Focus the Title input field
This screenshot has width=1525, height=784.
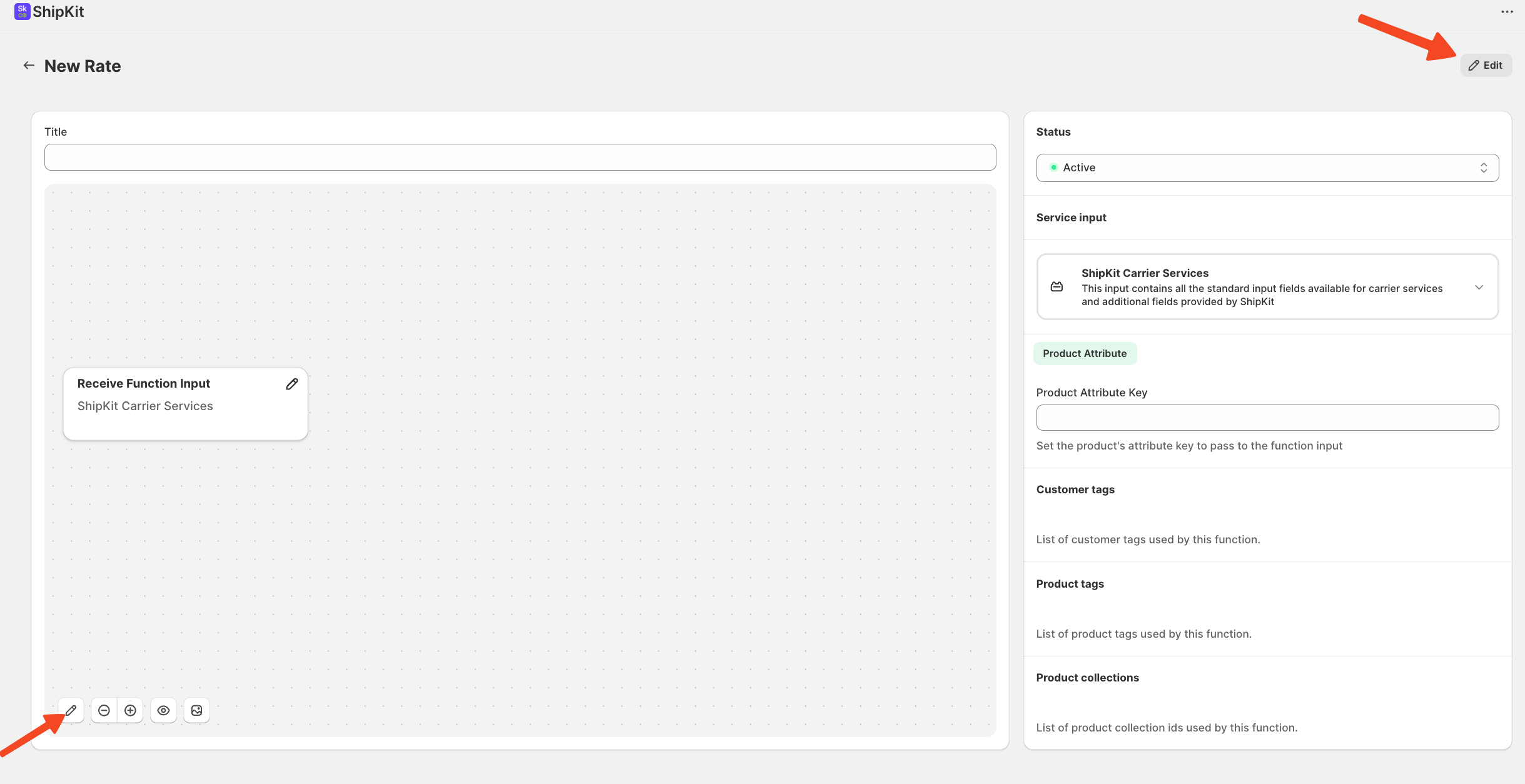pos(520,158)
